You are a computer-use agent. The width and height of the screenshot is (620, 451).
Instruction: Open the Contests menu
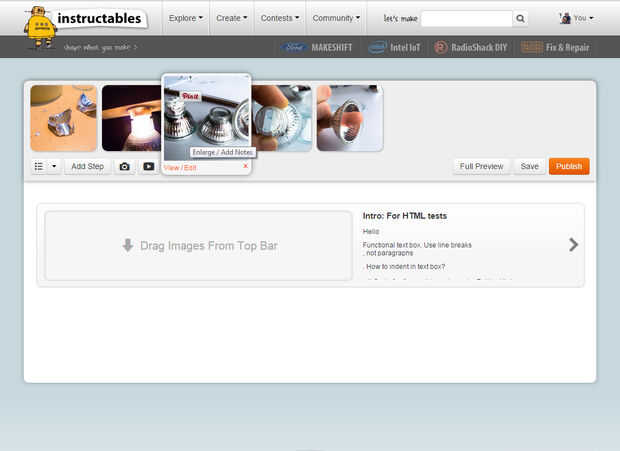pos(280,18)
